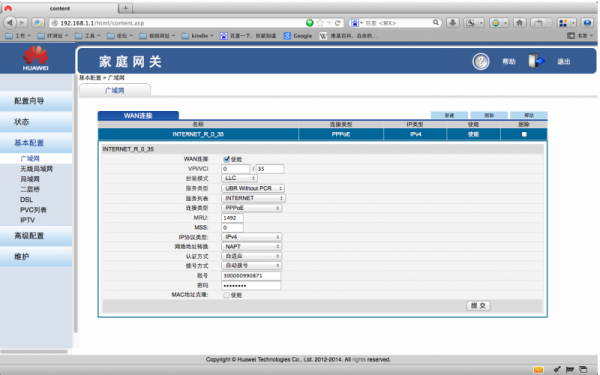Select the 二层桥 sidebar item
Screen dimensions: 600x375
pyautogui.click(x=30, y=189)
